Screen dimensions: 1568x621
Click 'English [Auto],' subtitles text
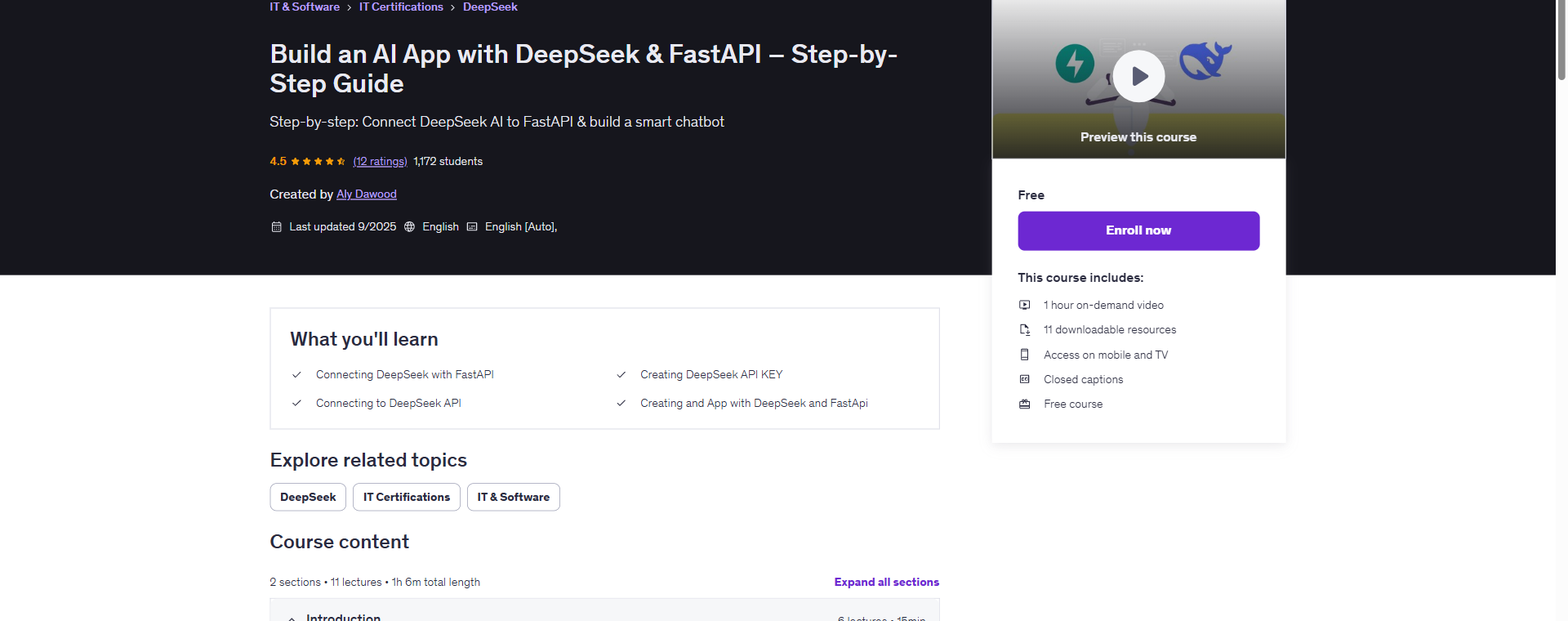521,226
